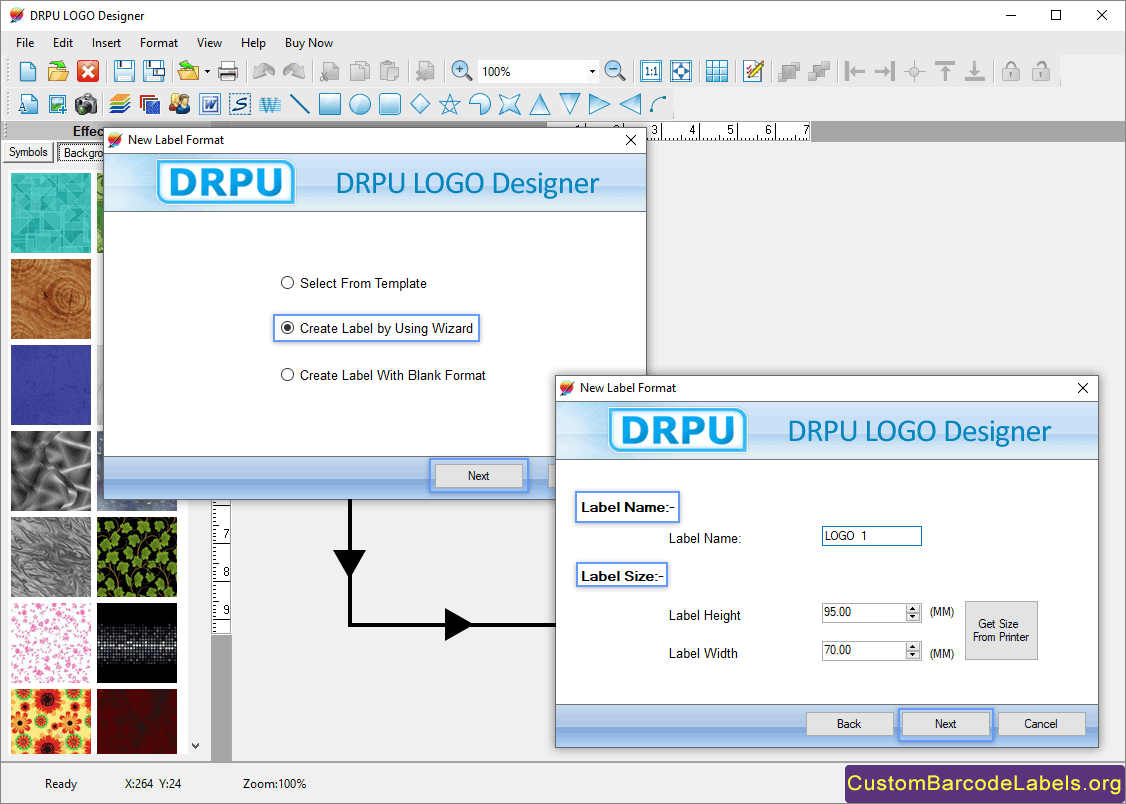Select the wood grain background thumbnail
The image size is (1126, 804).
[51, 299]
